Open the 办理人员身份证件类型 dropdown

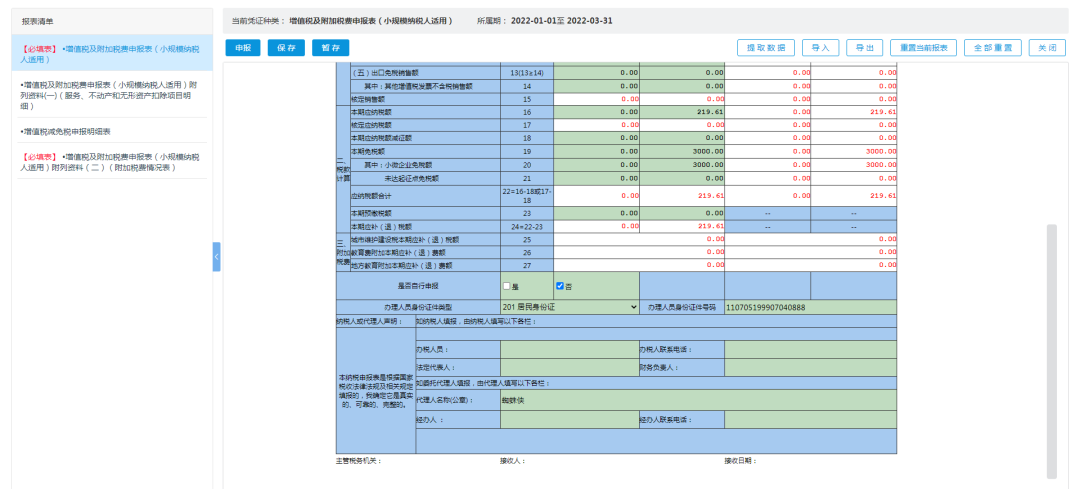pos(570,306)
